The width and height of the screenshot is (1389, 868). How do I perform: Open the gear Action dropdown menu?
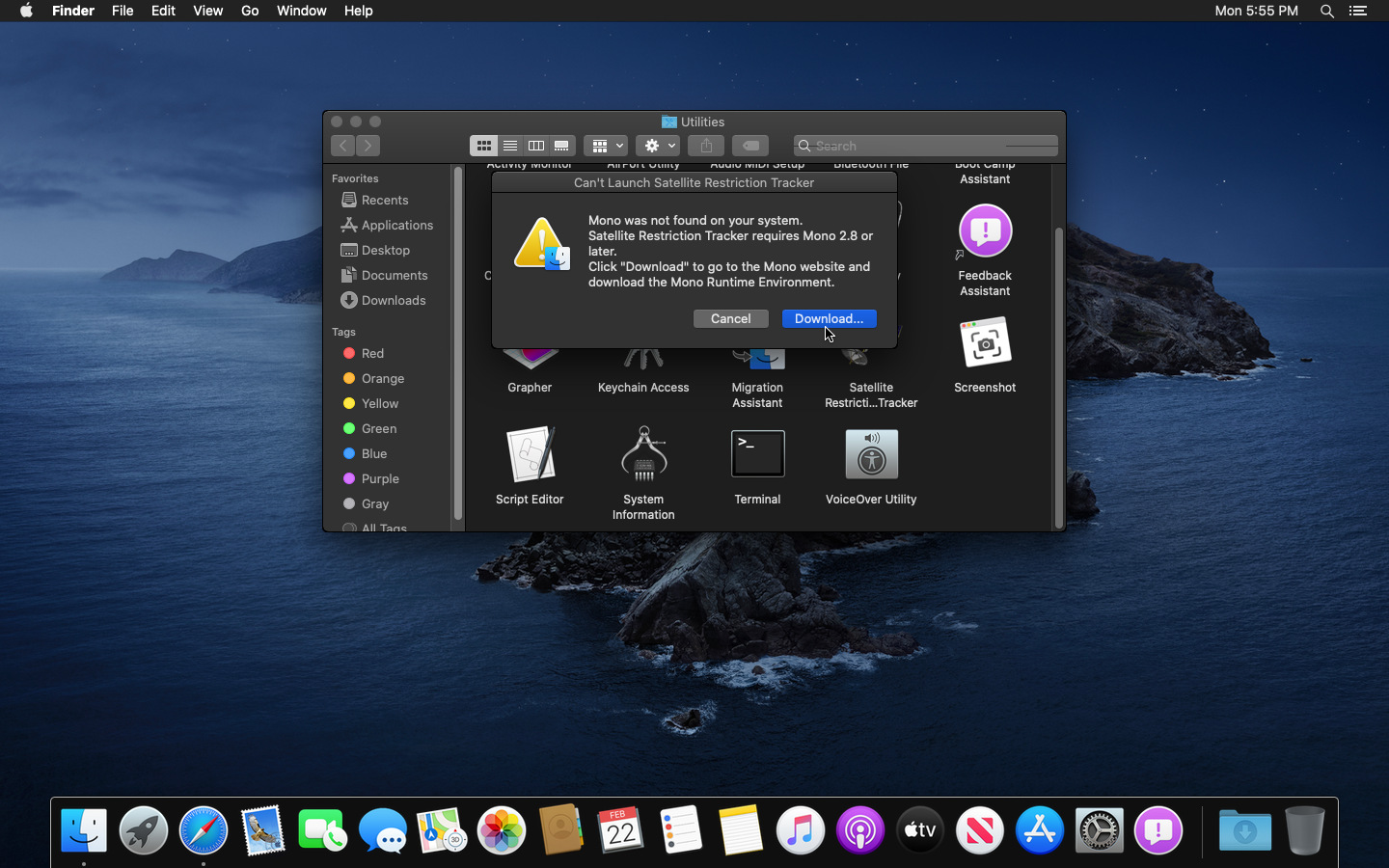click(x=659, y=146)
